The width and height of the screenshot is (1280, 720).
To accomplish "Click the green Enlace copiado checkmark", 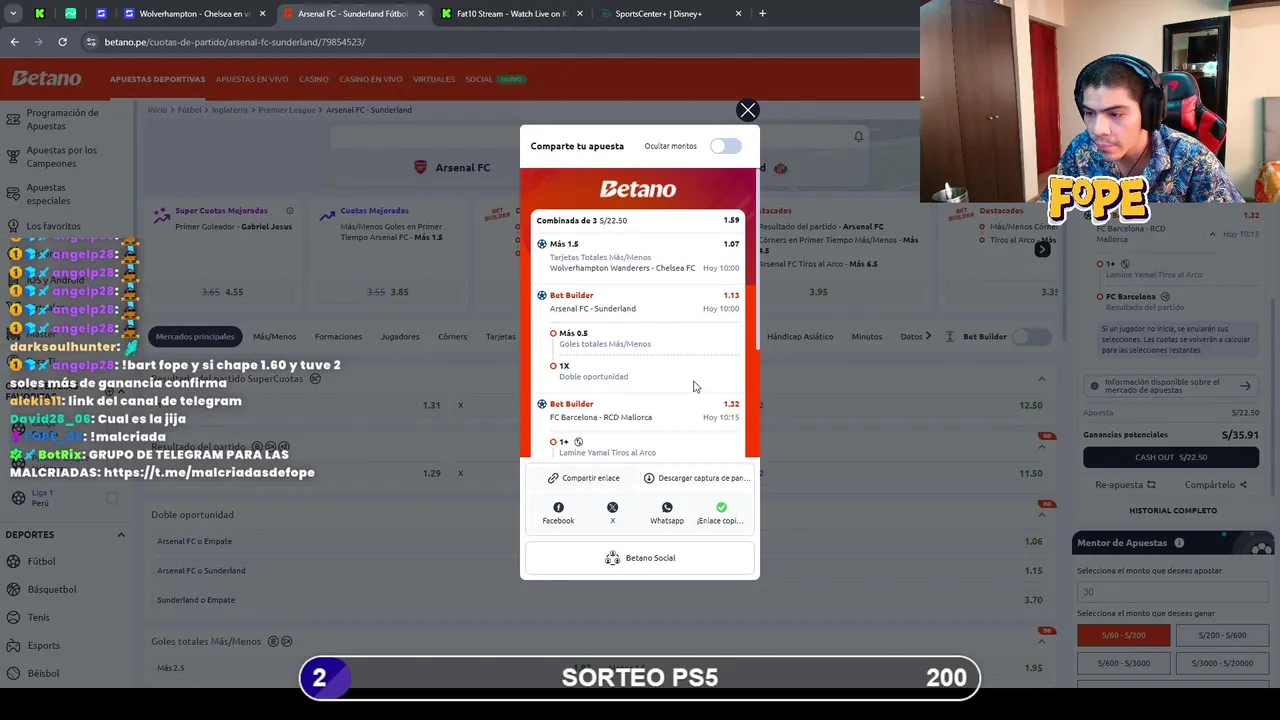I will [x=721, y=508].
